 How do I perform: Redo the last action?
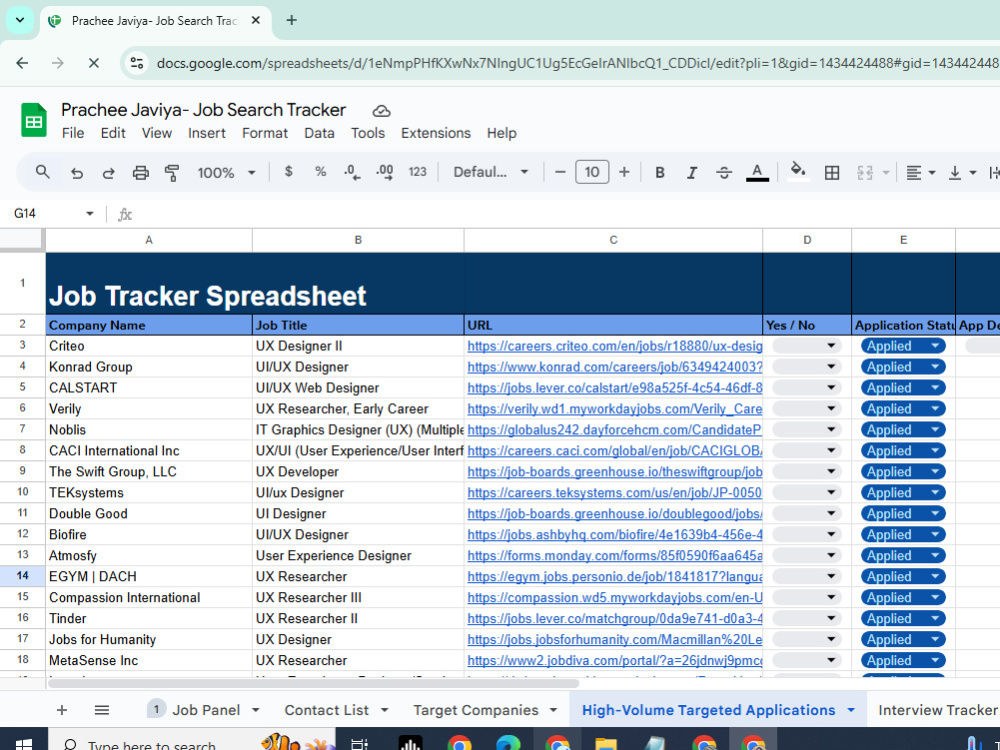point(108,173)
